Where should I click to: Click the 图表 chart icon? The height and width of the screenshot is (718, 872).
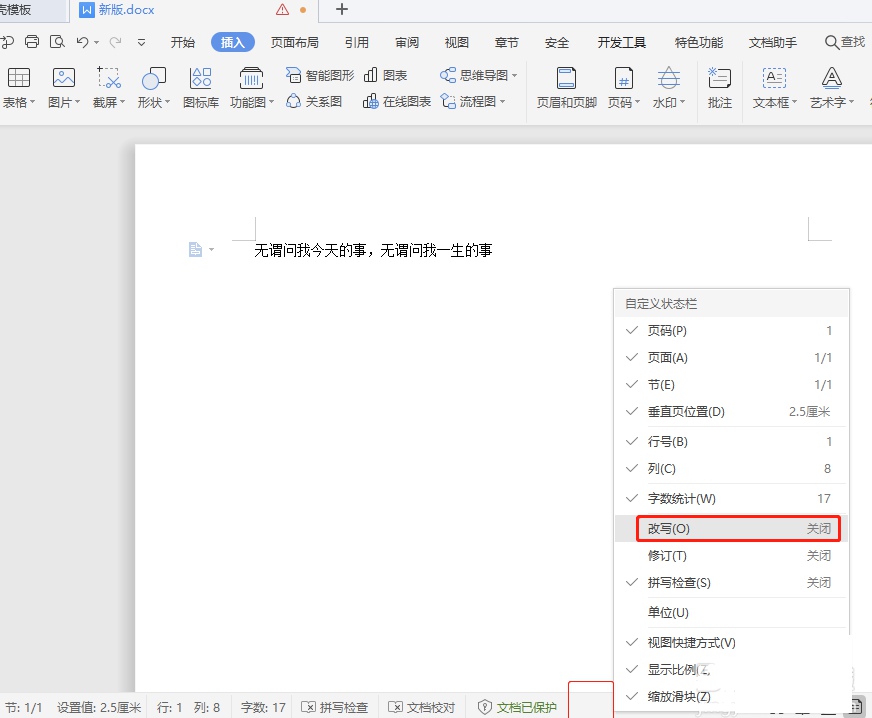pos(386,75)
